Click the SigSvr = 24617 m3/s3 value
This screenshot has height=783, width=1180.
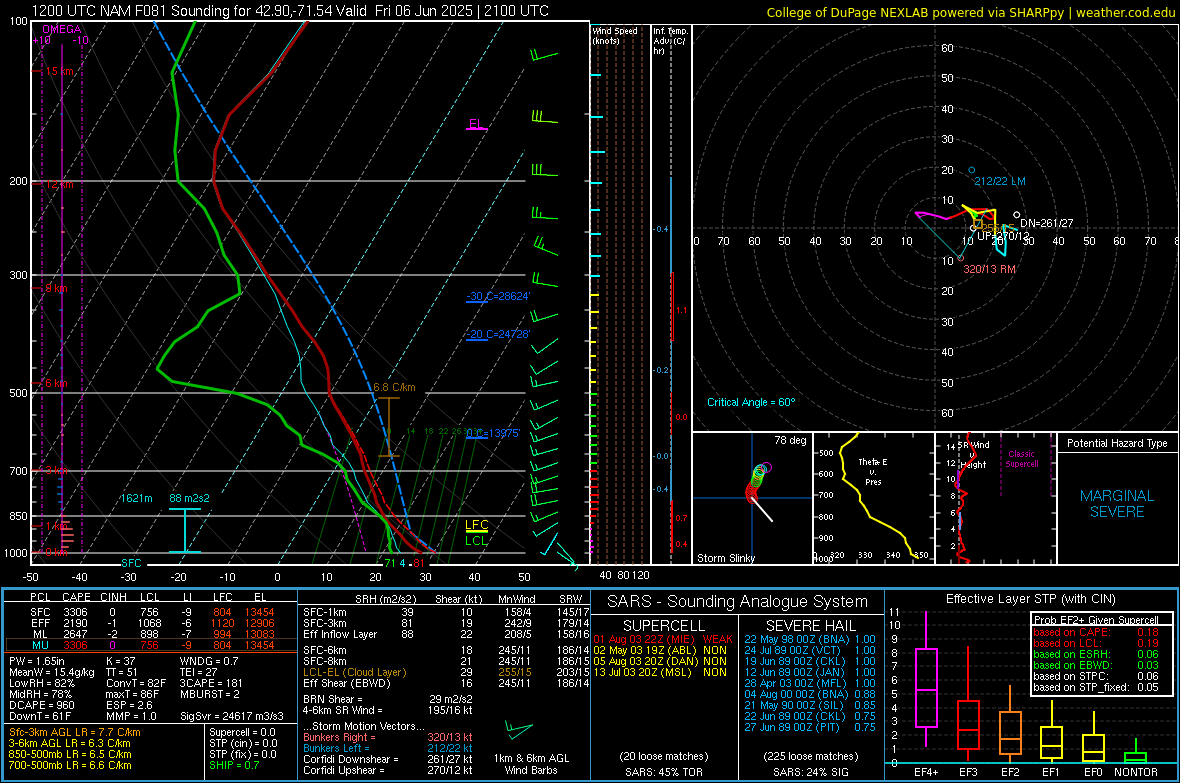[x=232, y=717]
